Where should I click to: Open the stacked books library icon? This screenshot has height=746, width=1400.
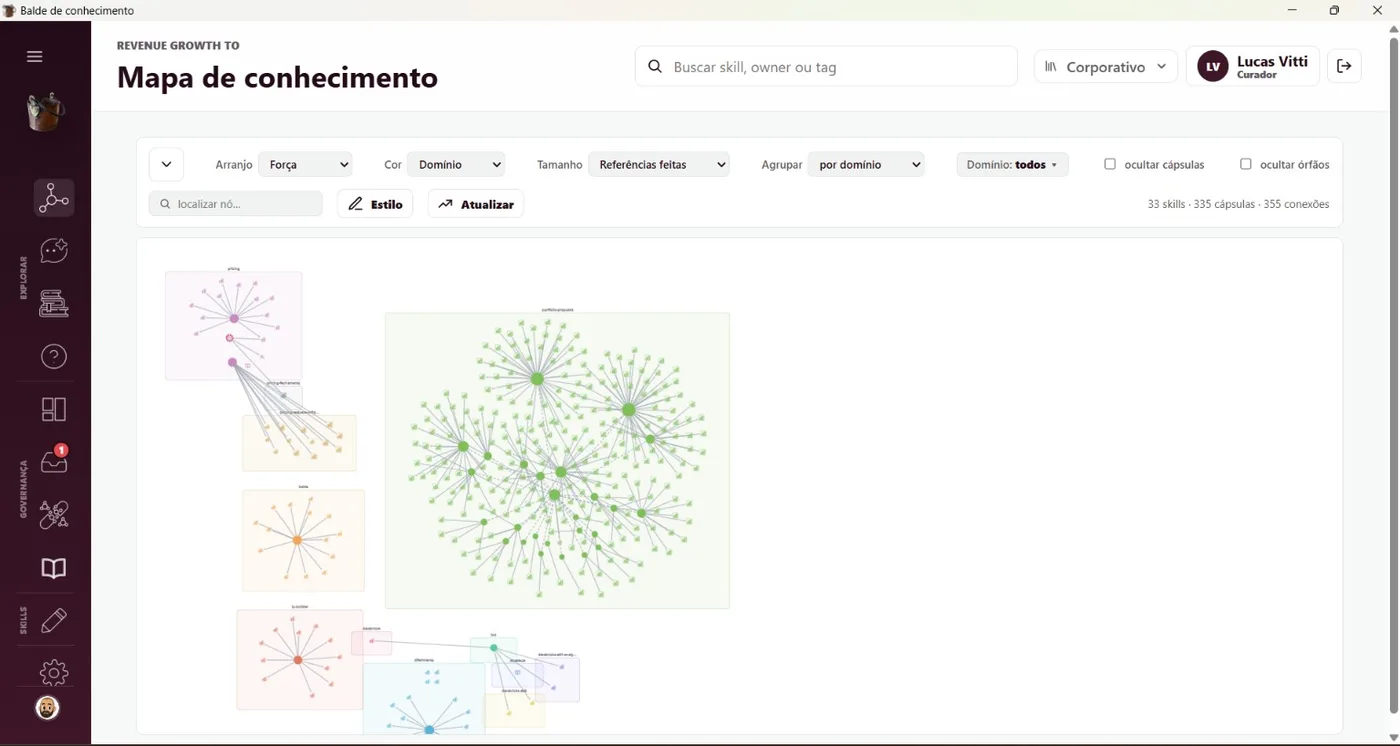click(x=54, y=303)
